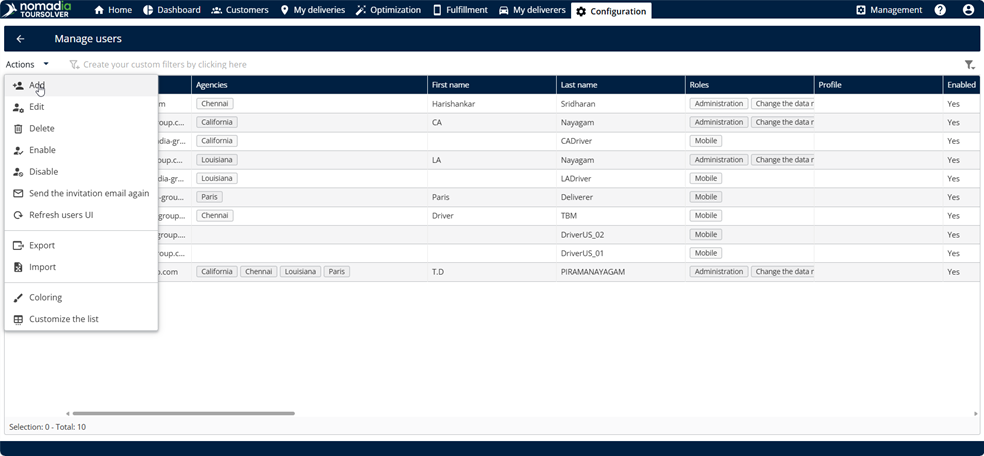Click the filter funnel icon at far right
The image size is (984, 456).
969,65
